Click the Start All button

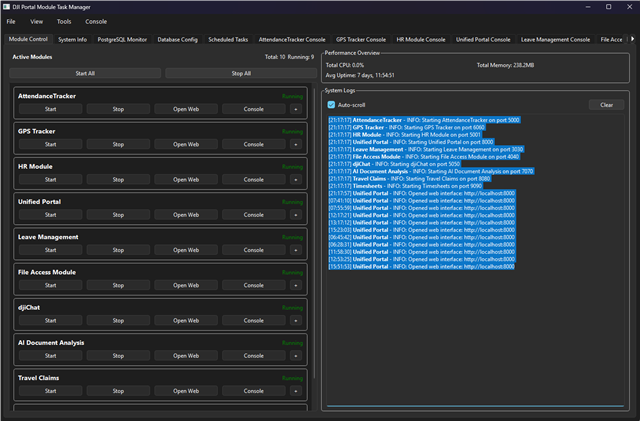tap(85, 74)
